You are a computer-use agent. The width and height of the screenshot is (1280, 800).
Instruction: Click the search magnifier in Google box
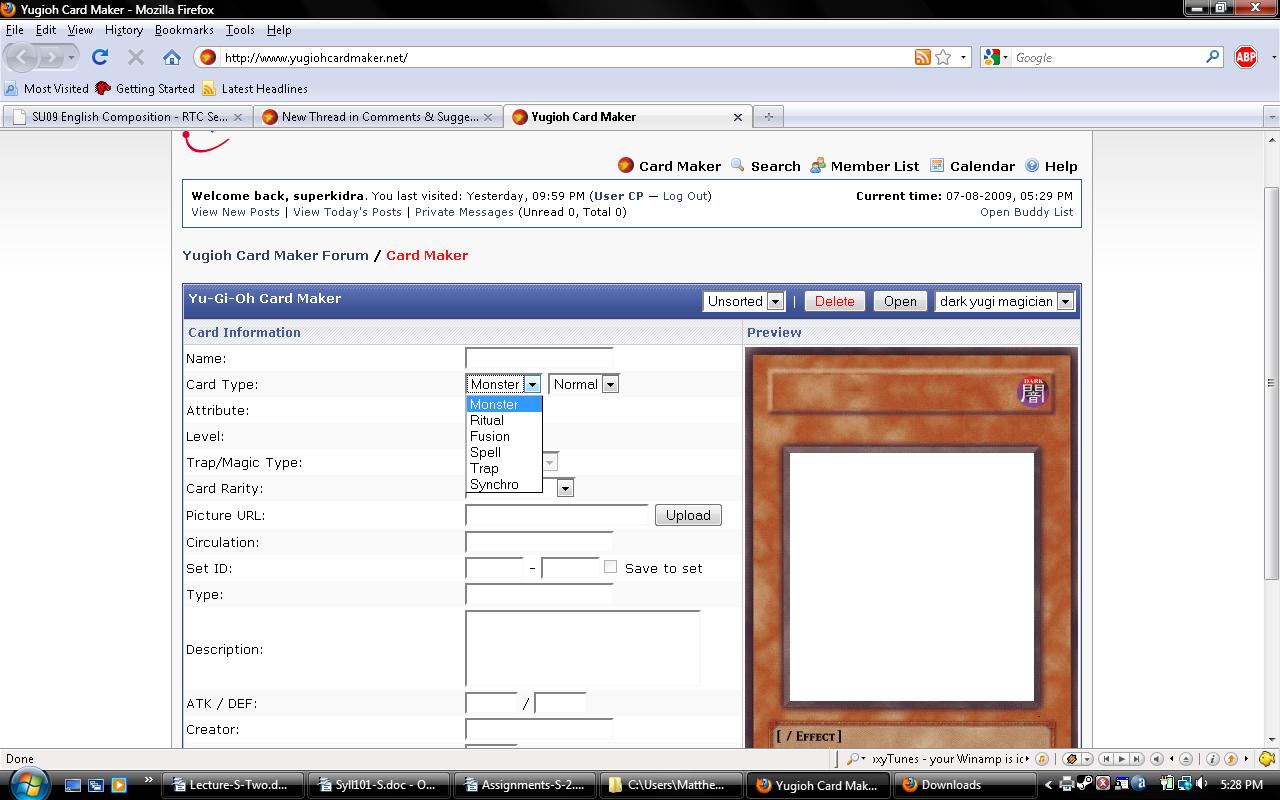[1213, 57]
